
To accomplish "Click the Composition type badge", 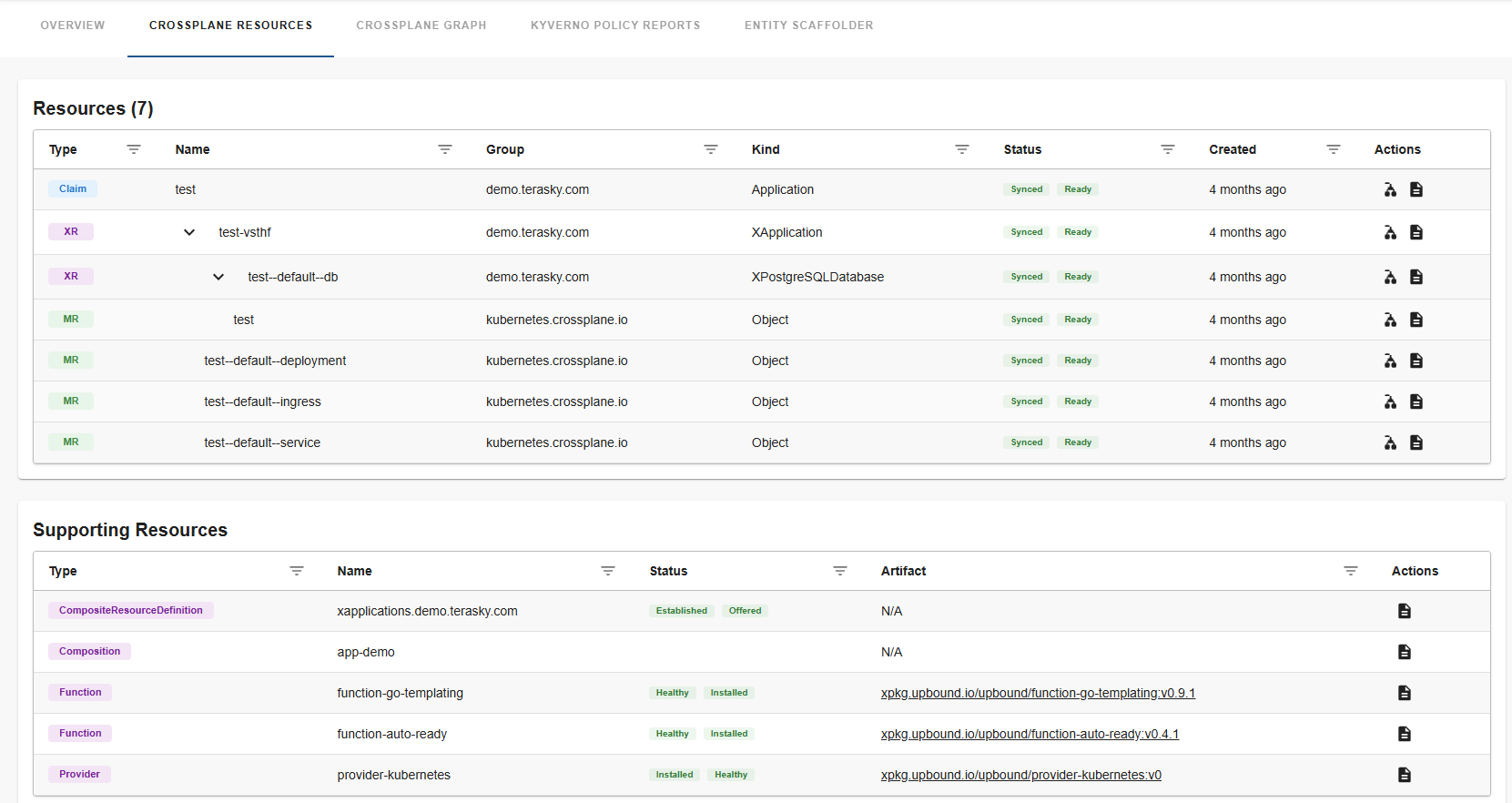I will pos(89,651).
